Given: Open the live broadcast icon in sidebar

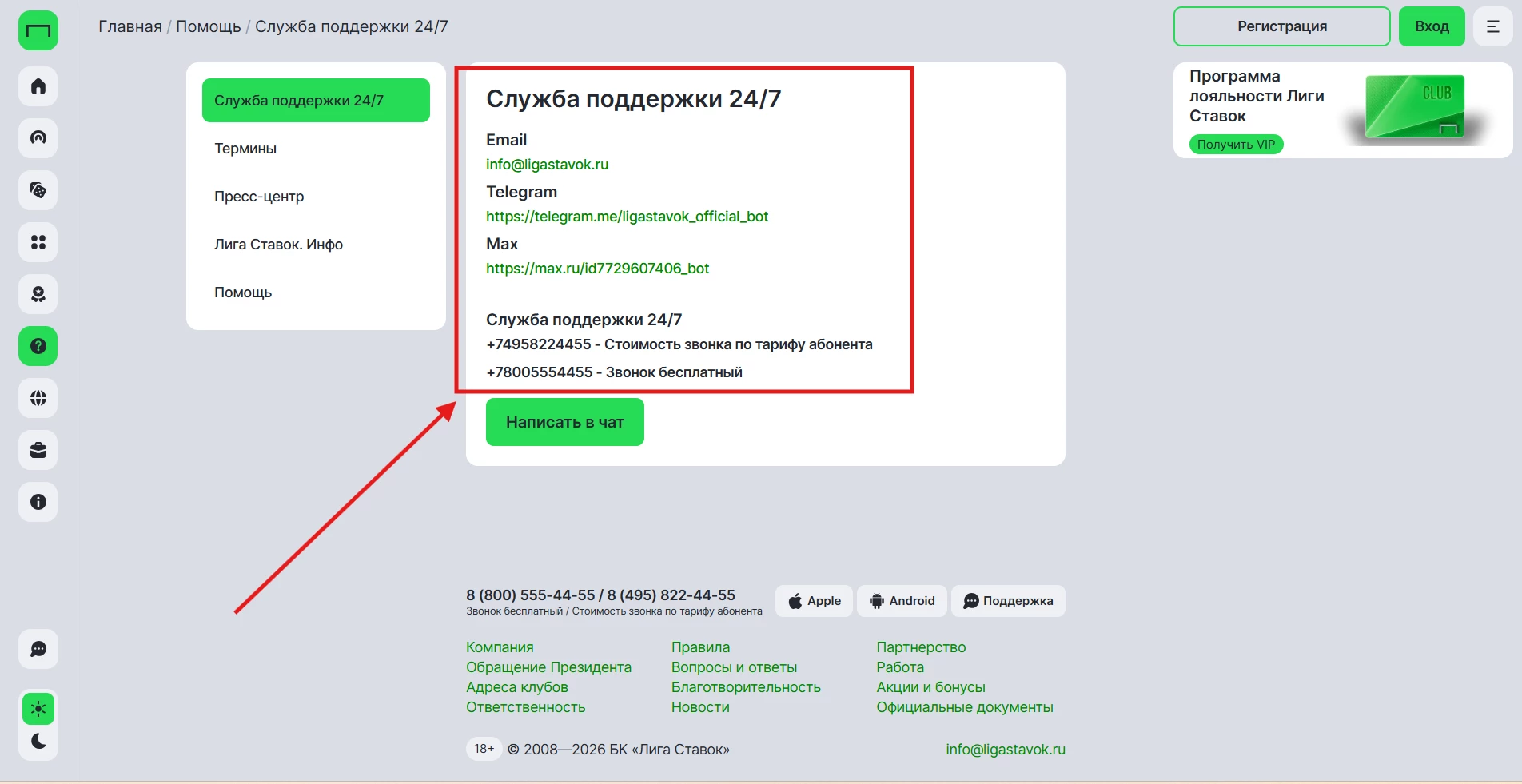Looking at the screenshot, I should [x=38, y=138].
